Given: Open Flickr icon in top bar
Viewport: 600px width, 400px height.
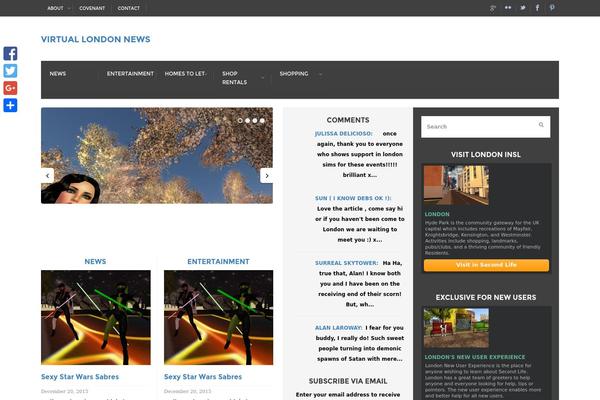Looking at the screenshot, I should point(508,8).
